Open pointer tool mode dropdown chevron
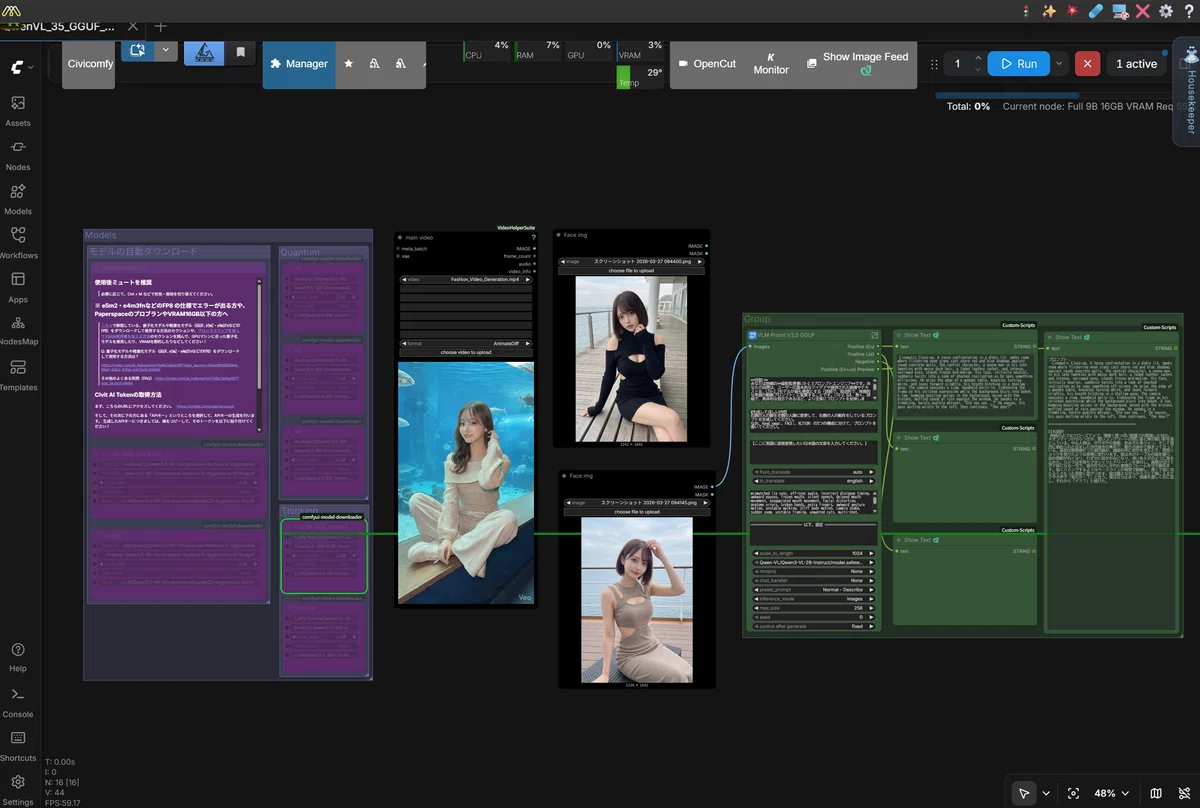This screenshot has width=1200, height=808. [x=1046, y=793]
